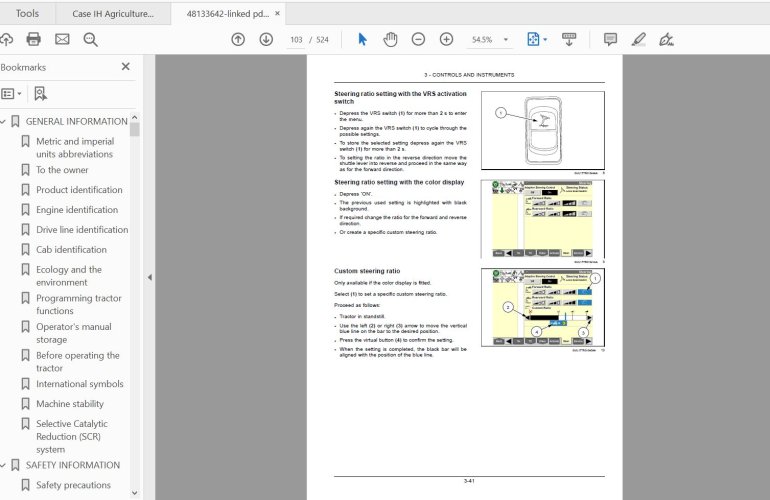
Task: Activate the selection arrow tool
Action: [x=362, y=39]
